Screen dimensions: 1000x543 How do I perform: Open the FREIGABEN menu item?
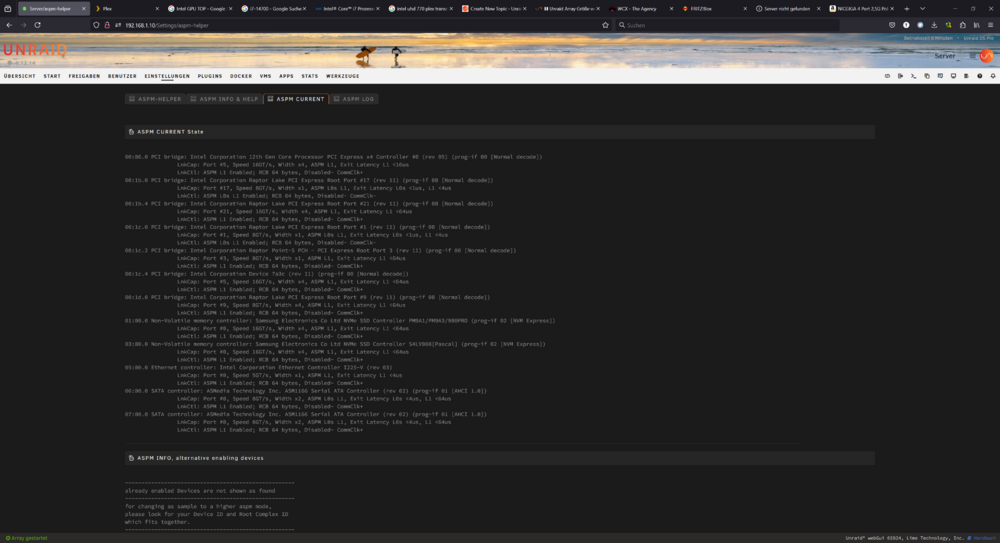(84, 76)
